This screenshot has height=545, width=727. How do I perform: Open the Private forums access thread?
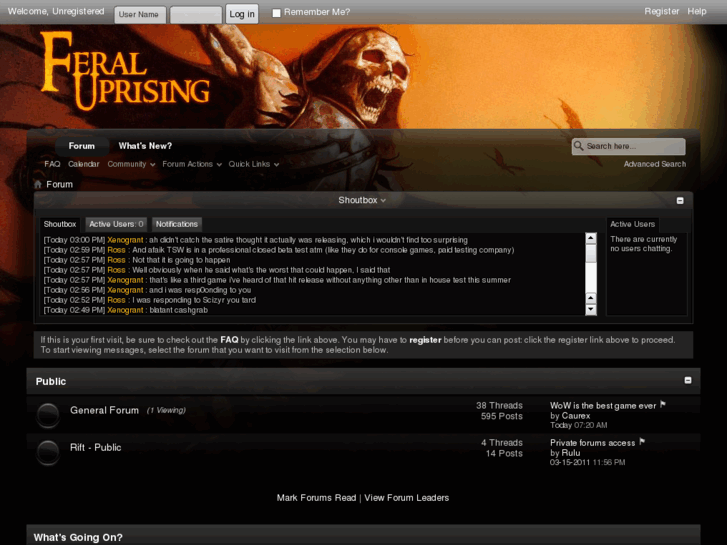coord(593,443)
